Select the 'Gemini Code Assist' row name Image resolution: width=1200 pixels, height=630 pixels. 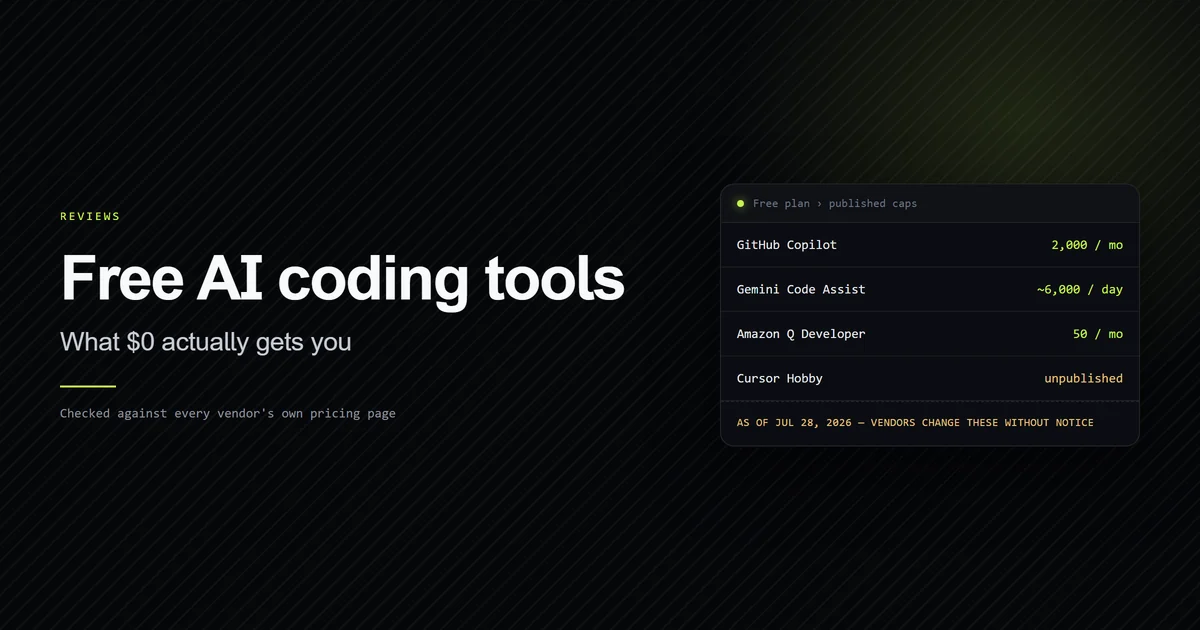tap(801, 289)
